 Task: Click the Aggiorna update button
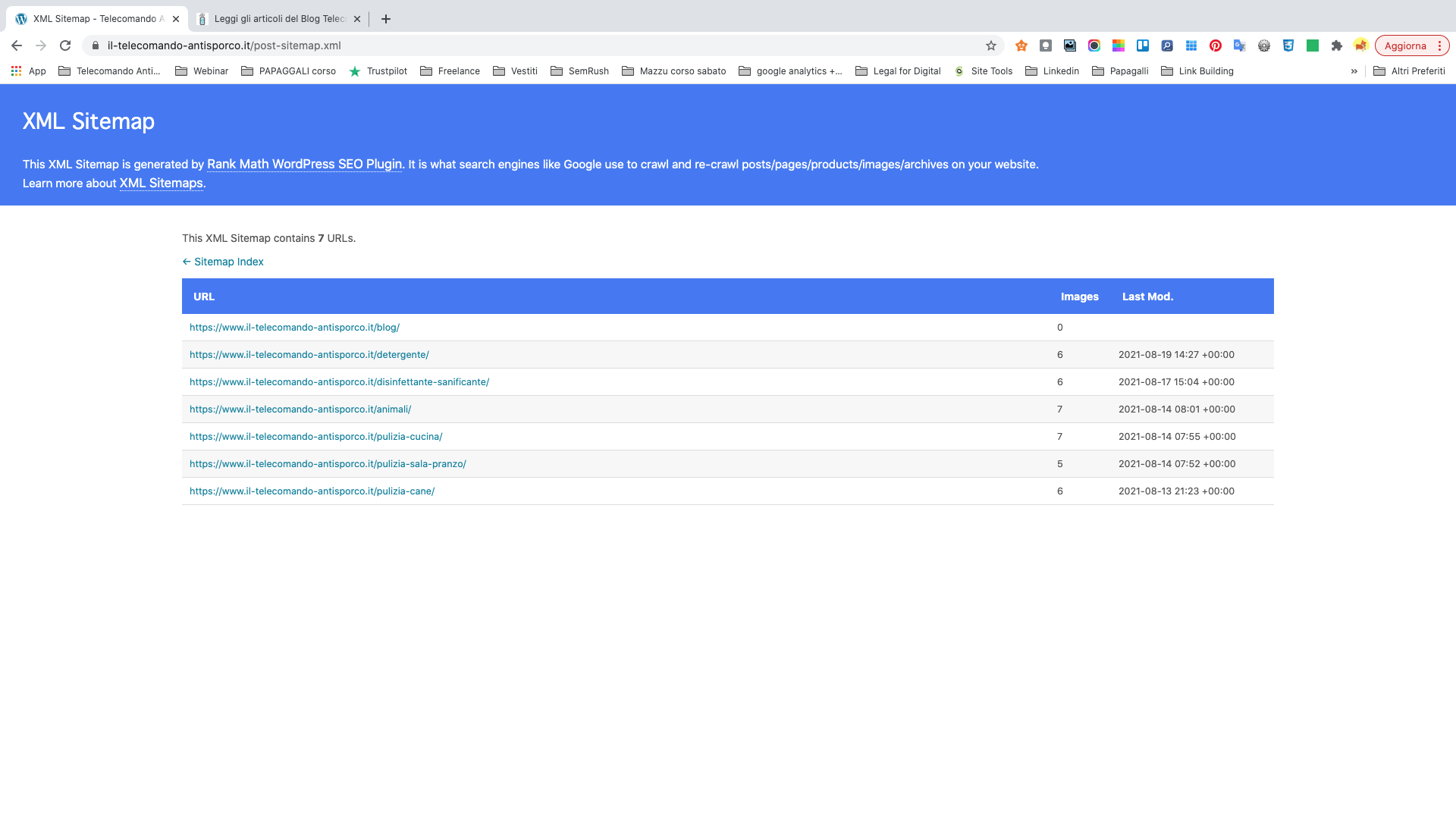click(1404, 45)
